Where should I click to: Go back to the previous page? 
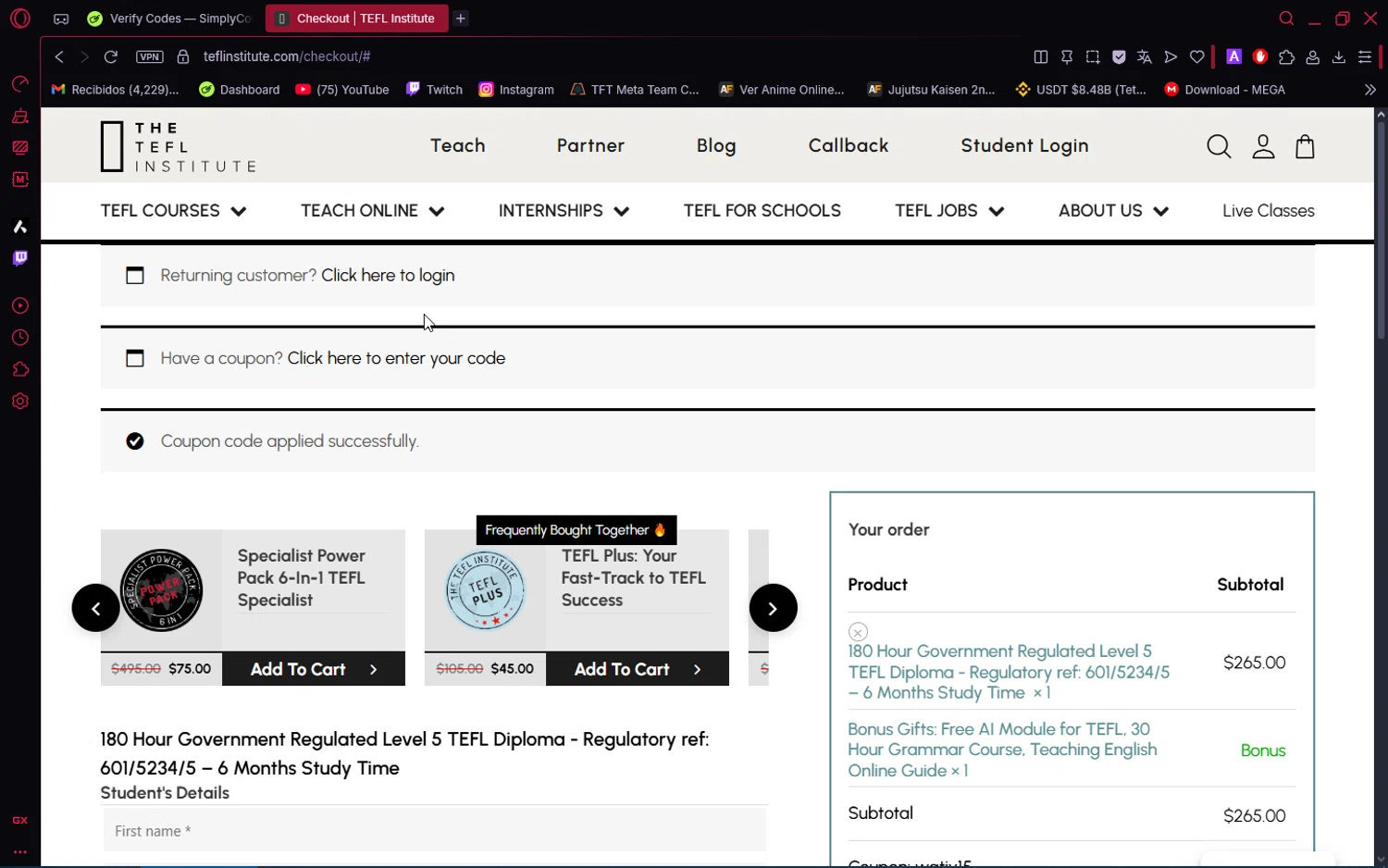pyautogui.click(x=59, y=56)
